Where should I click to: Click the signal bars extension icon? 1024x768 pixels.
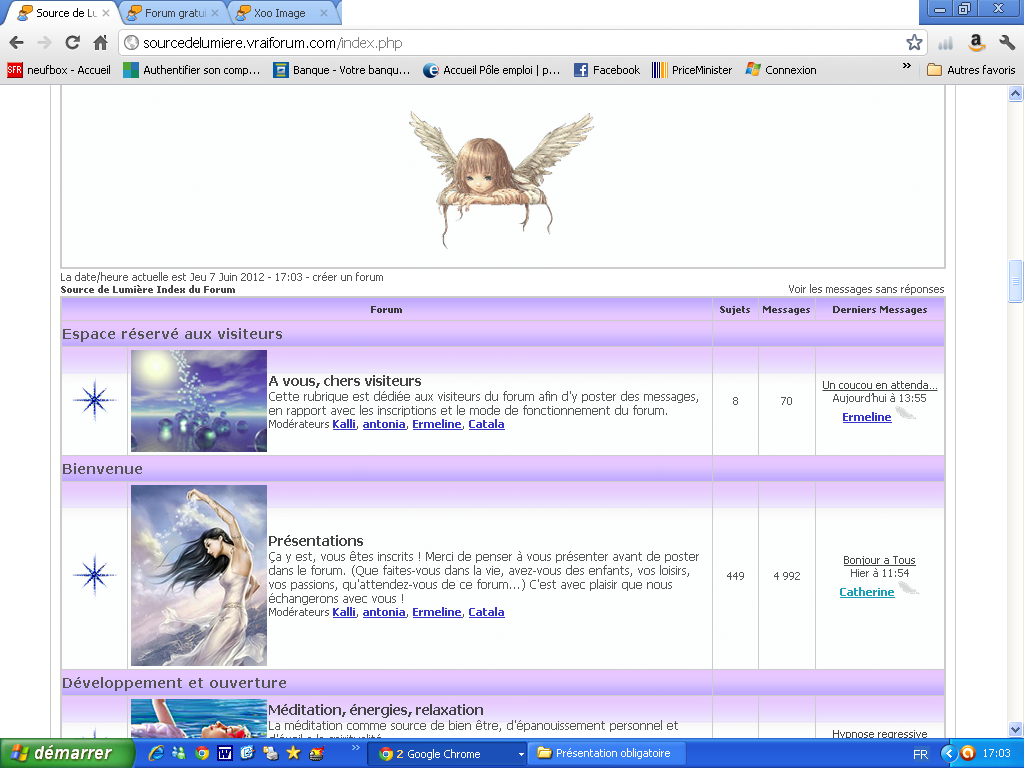point(945,44)
